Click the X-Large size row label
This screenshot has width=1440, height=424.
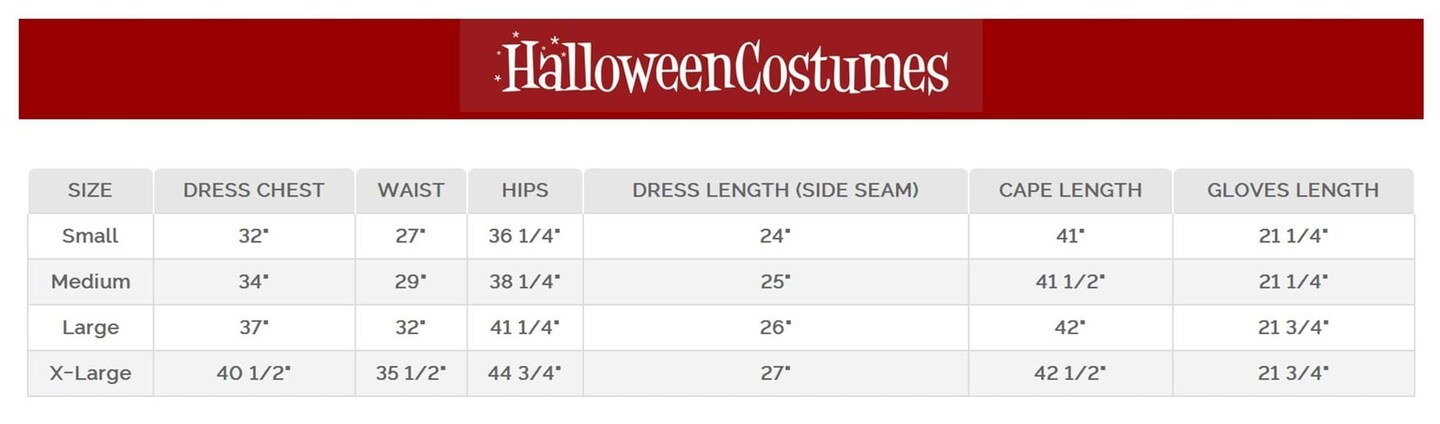coord(90,374)
